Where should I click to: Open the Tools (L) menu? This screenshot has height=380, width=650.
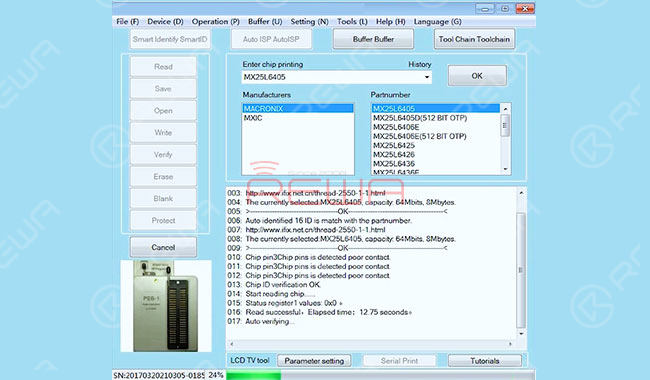click(x=352, y=22)
